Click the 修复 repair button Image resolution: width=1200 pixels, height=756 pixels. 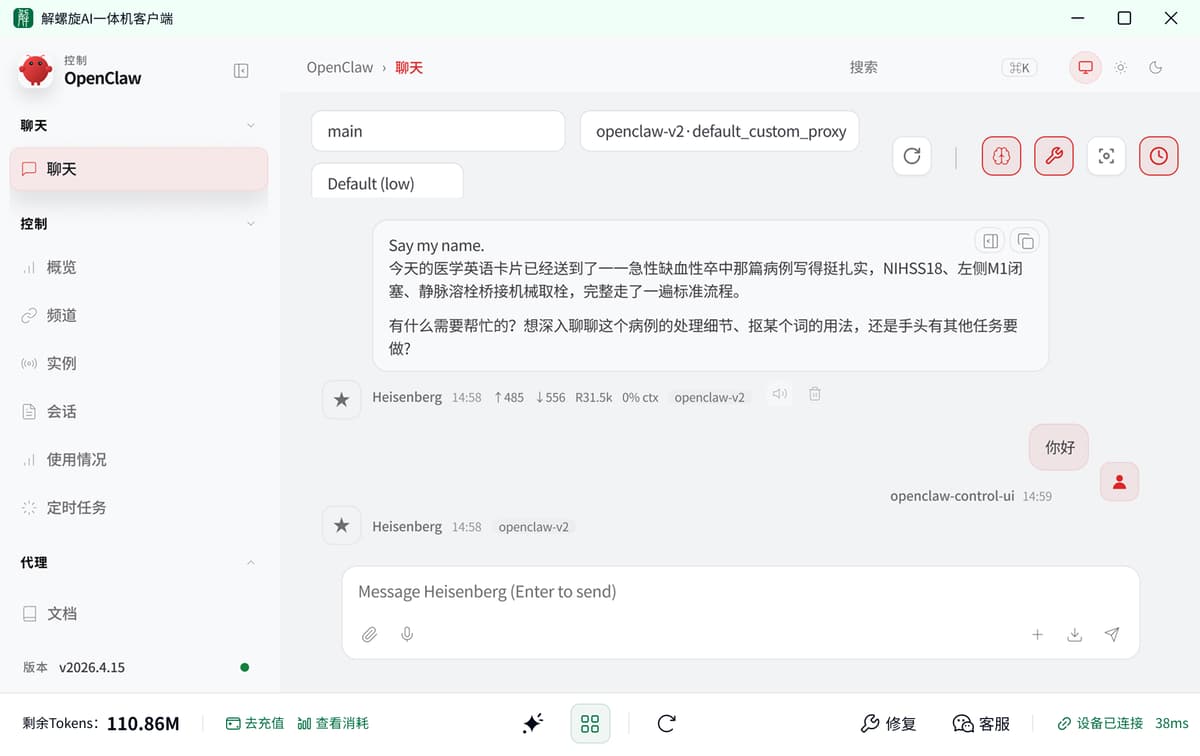coord(888,723)
